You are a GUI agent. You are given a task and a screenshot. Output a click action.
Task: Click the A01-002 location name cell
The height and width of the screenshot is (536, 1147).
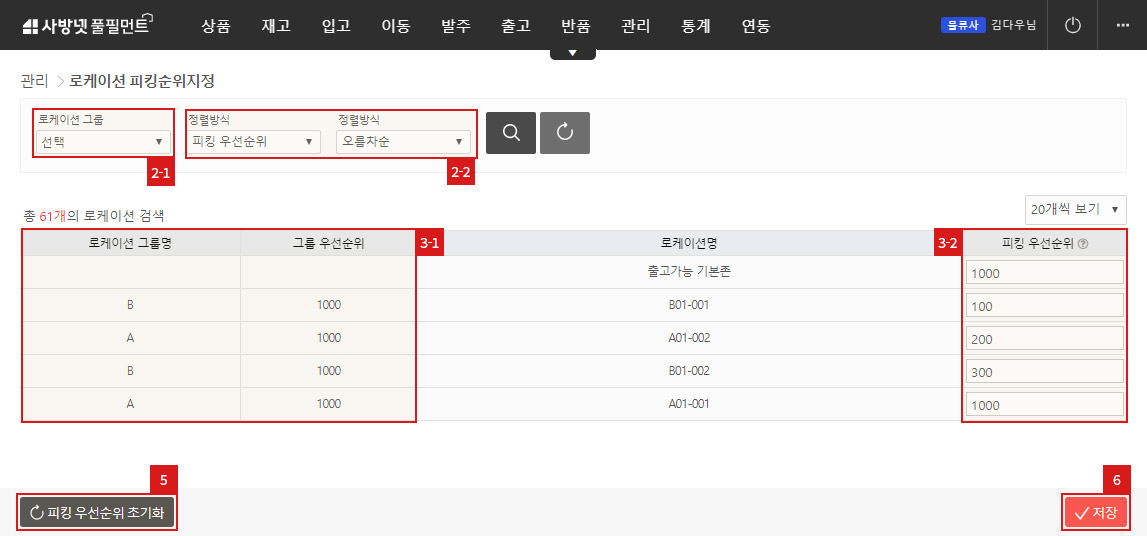point(689,338)
